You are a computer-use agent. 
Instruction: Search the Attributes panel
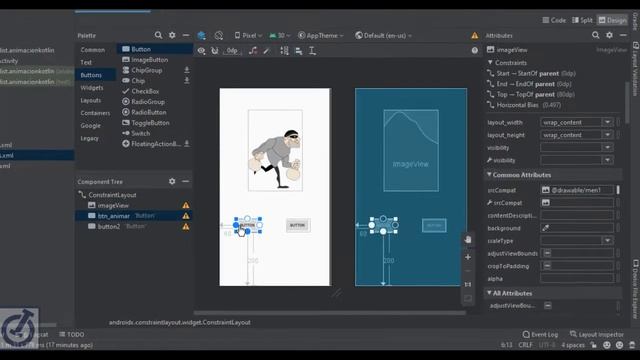click(x=596, y=36)
